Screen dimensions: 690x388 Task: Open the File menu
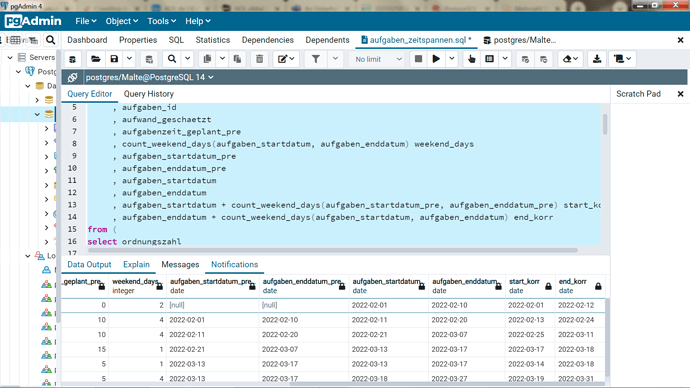(x=85, y=21)
